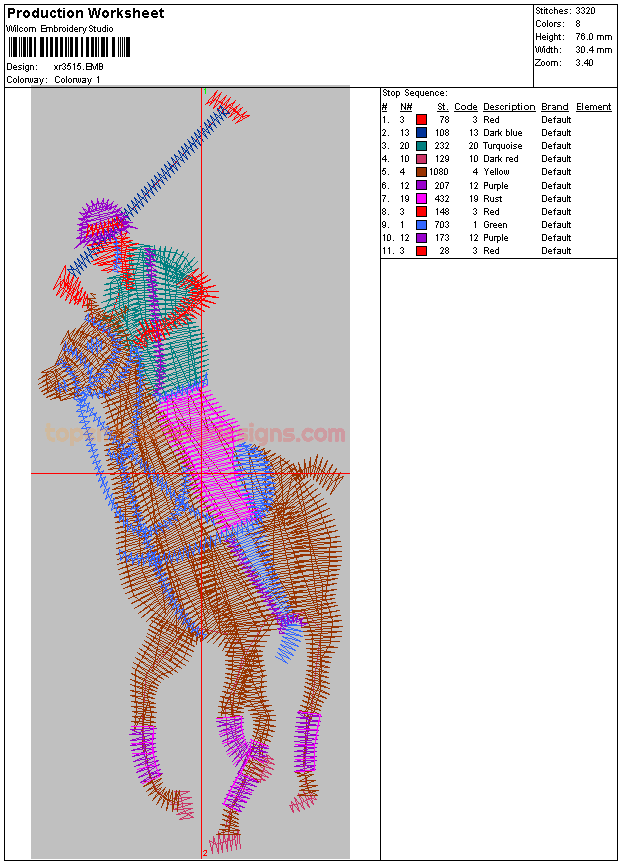Image resolution: width=620 pixels, height=861 pixels.
Task: Click the barcode under Wilcom Embroidery Studio
Action: [69, 47]
